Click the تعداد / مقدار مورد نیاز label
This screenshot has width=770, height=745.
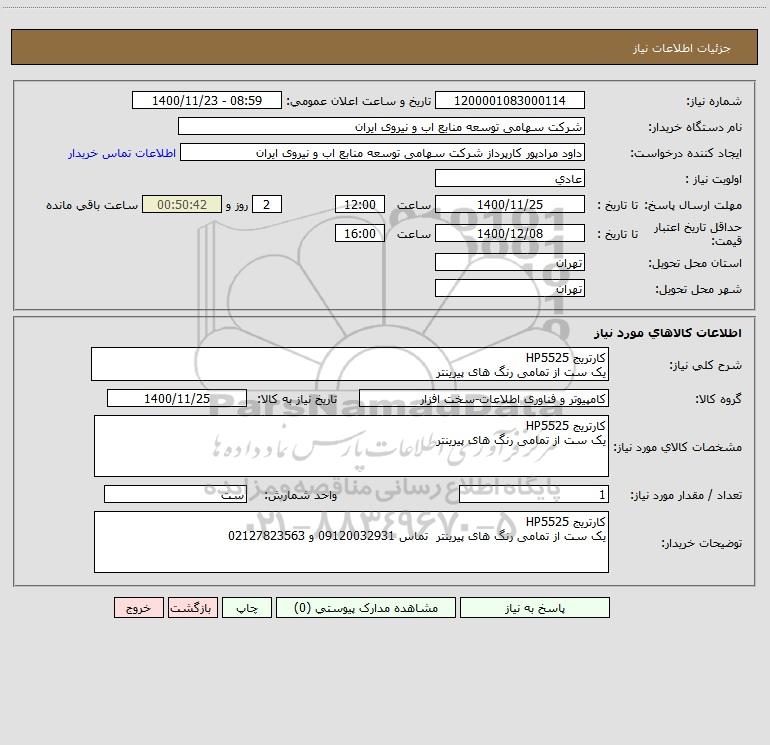coord(686,495)
